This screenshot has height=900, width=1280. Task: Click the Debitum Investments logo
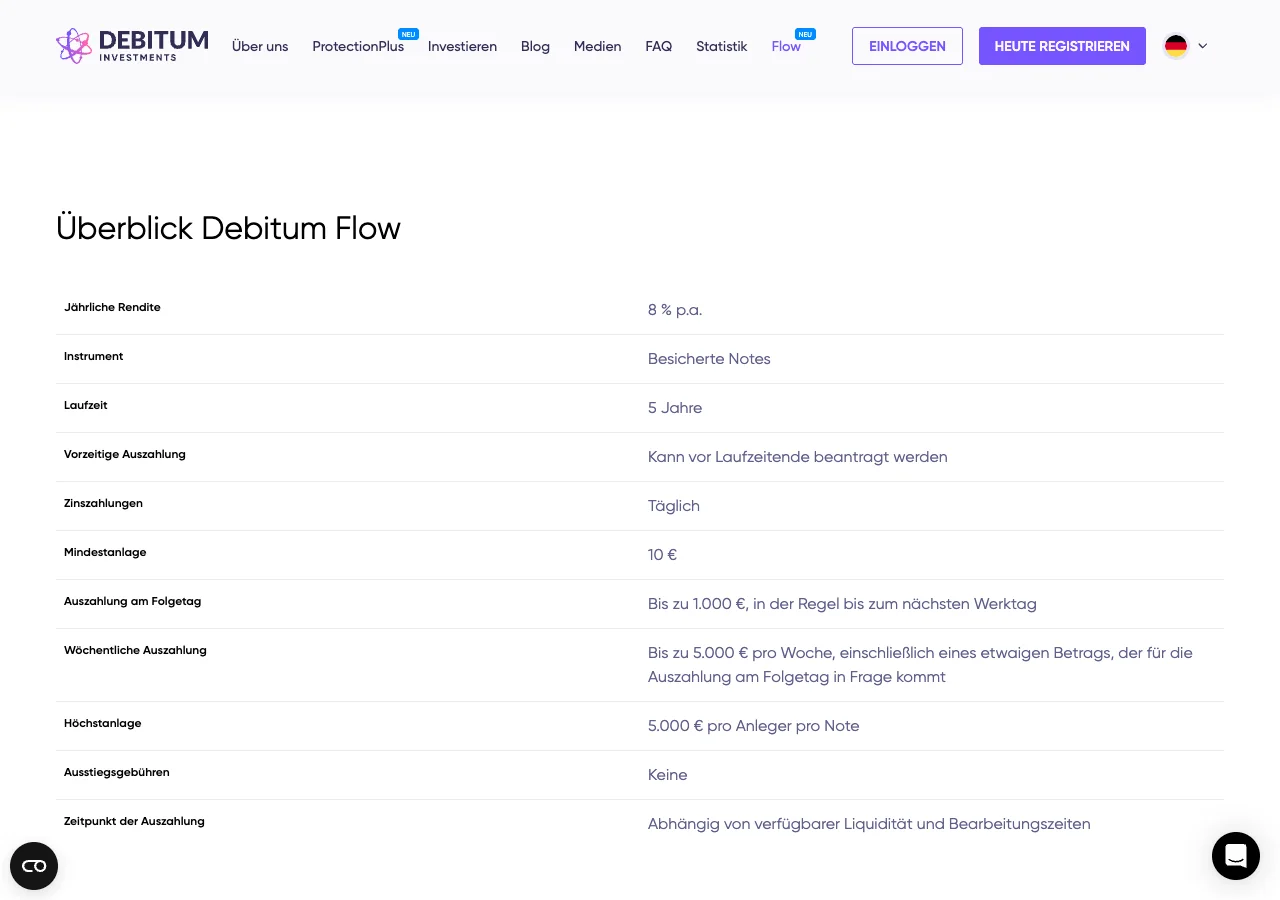click(132, 46)
